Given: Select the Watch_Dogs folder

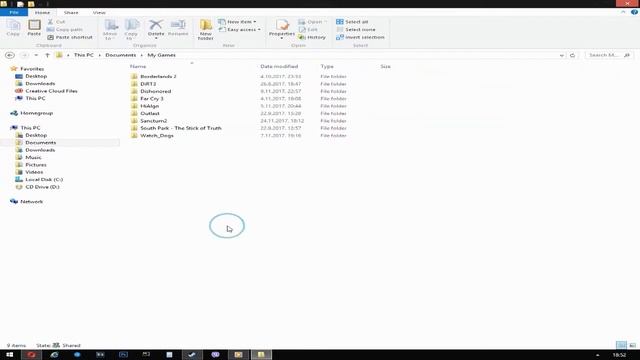Looking at the screenshot, I should click(x=157, y=135).
